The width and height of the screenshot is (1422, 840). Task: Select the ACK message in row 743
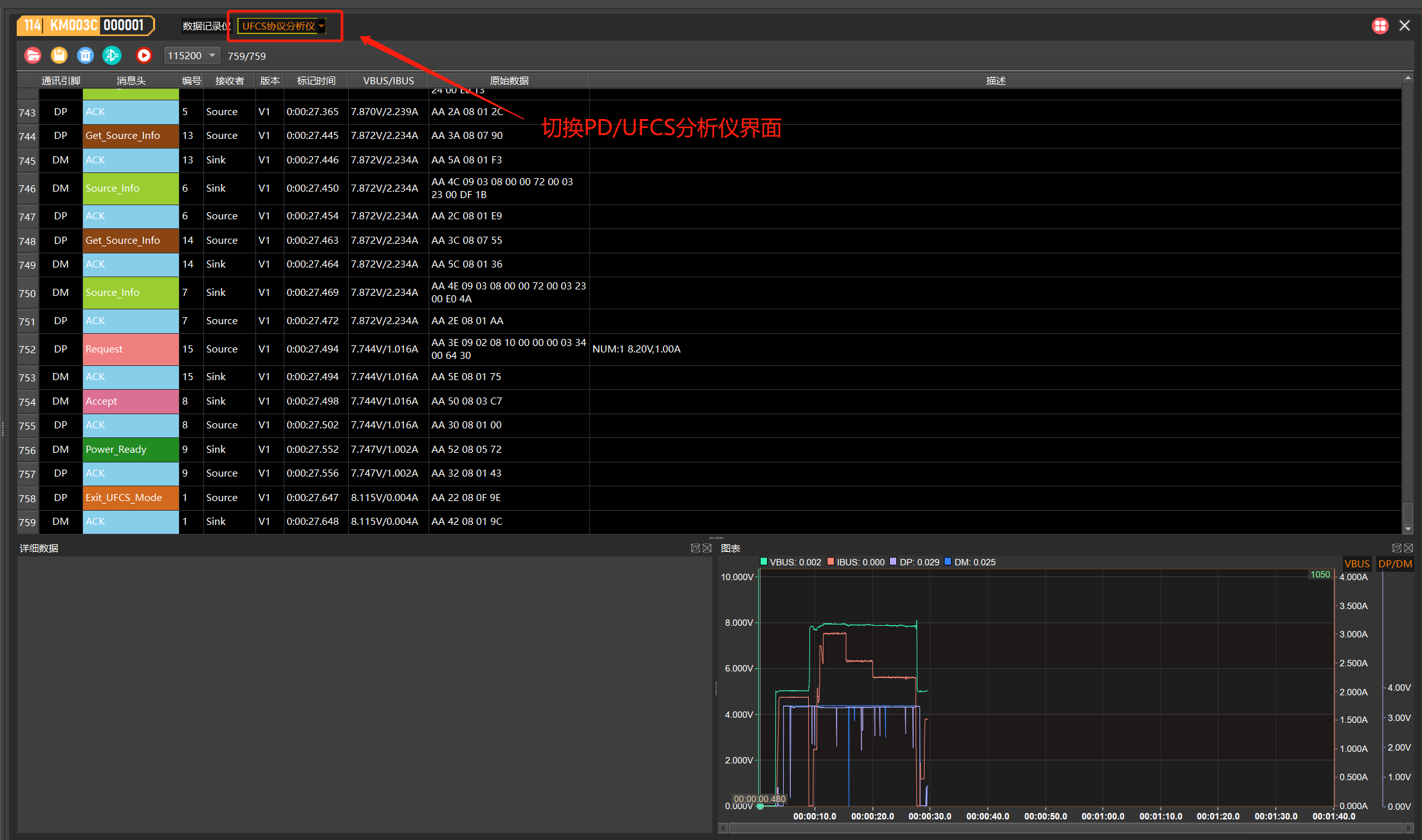click(131, 112)
